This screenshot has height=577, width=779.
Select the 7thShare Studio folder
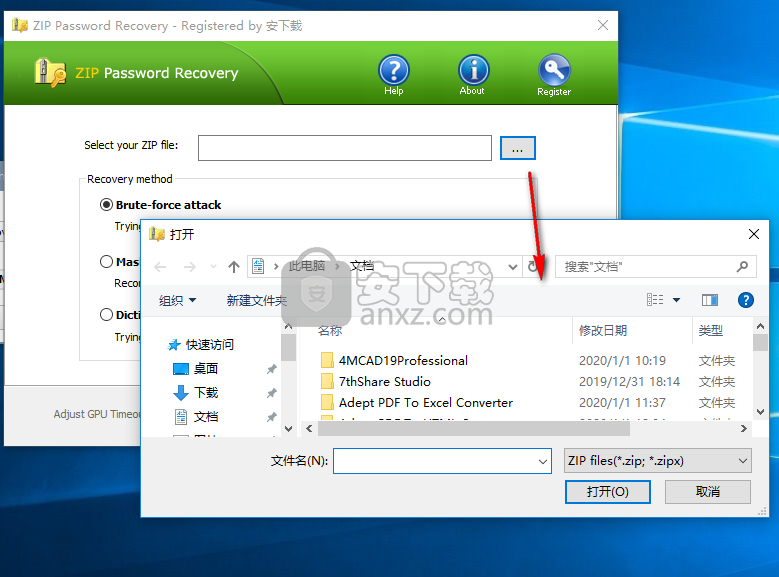point(385,381)
